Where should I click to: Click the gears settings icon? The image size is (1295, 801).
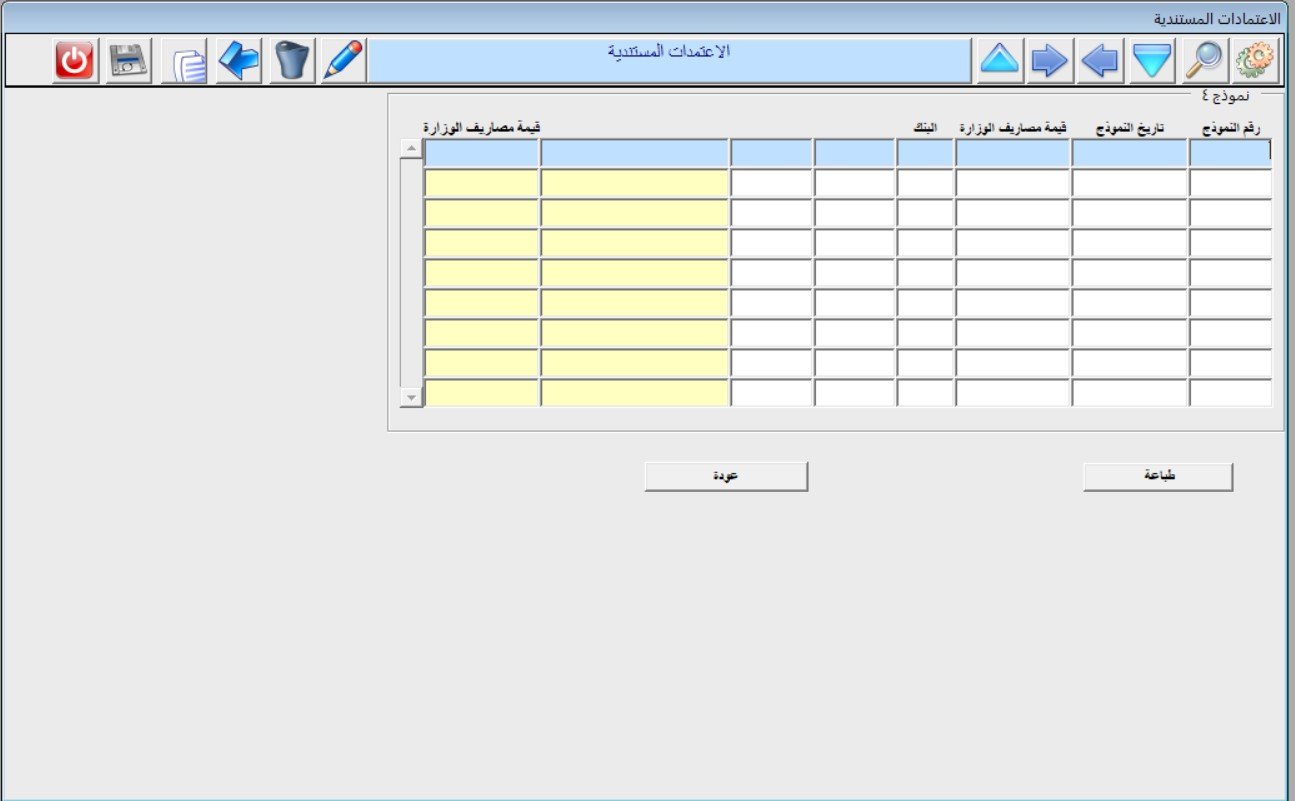click(x=1256, y=59)
